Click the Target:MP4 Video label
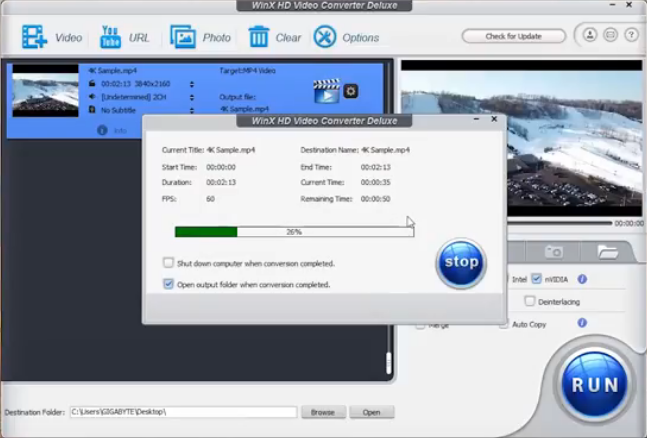Viewport: 647px width, 438px height. pos(247,71)
